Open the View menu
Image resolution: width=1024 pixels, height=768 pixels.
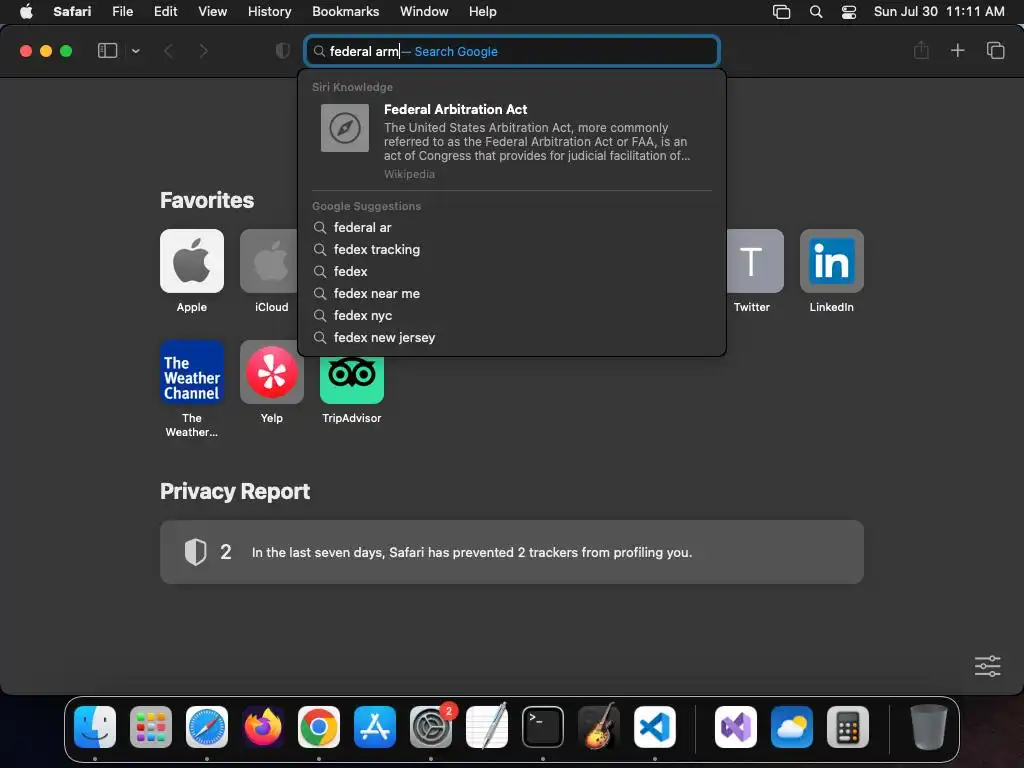click(x=212, y=12)
